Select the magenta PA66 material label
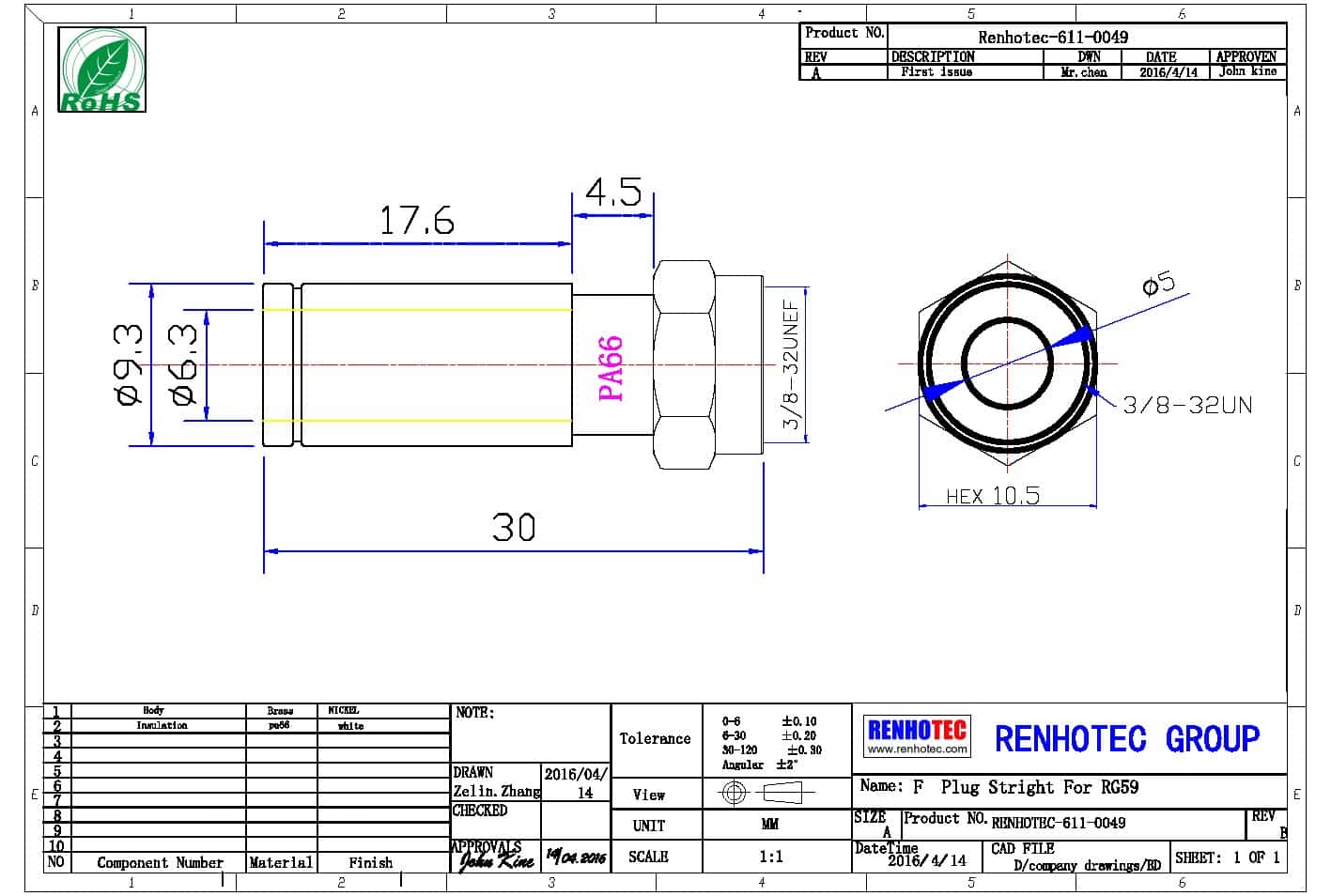Screen dimensions: 1331x896 (611, 368)
